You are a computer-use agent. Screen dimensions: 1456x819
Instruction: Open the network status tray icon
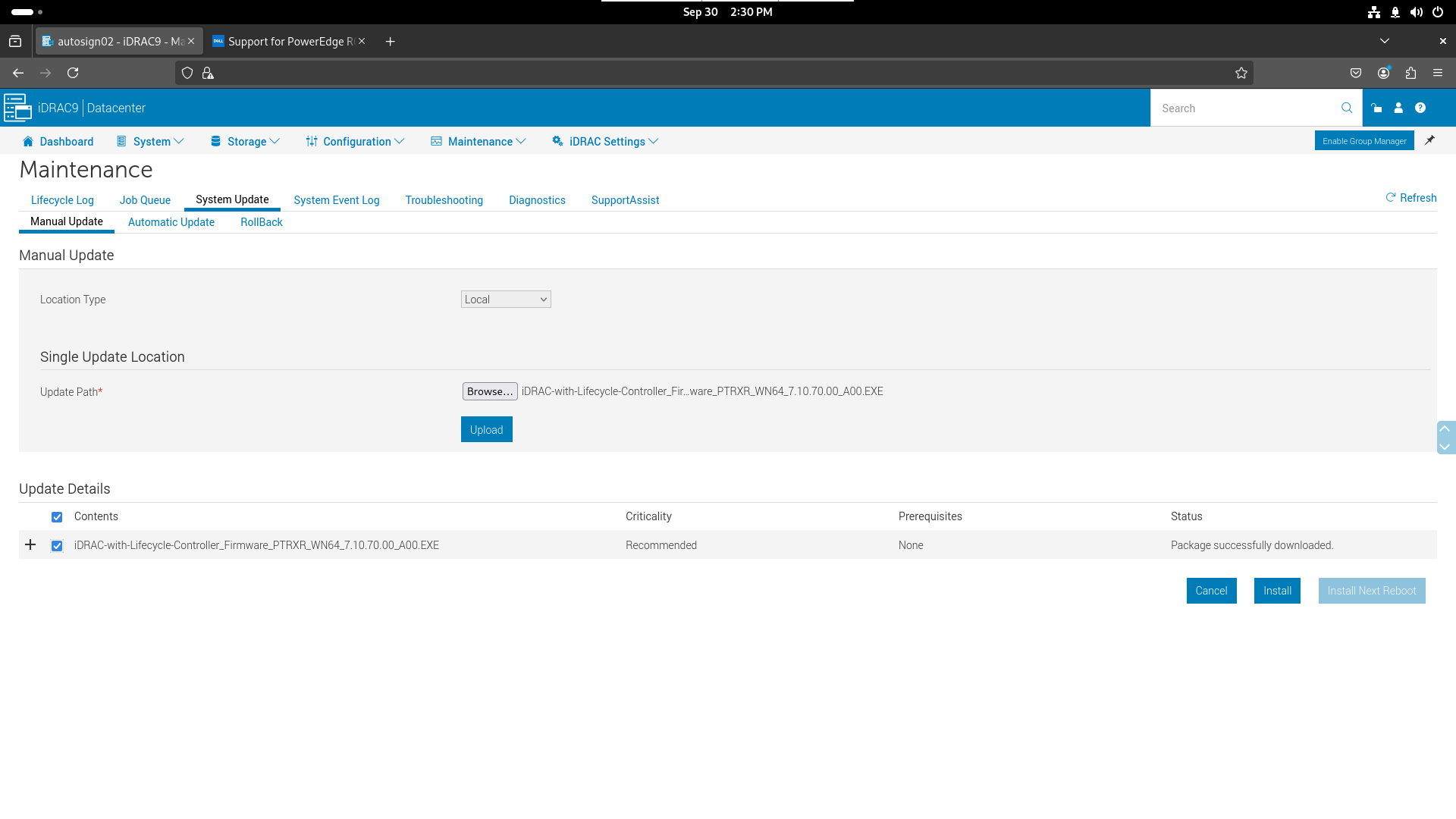coord(1374,12)
